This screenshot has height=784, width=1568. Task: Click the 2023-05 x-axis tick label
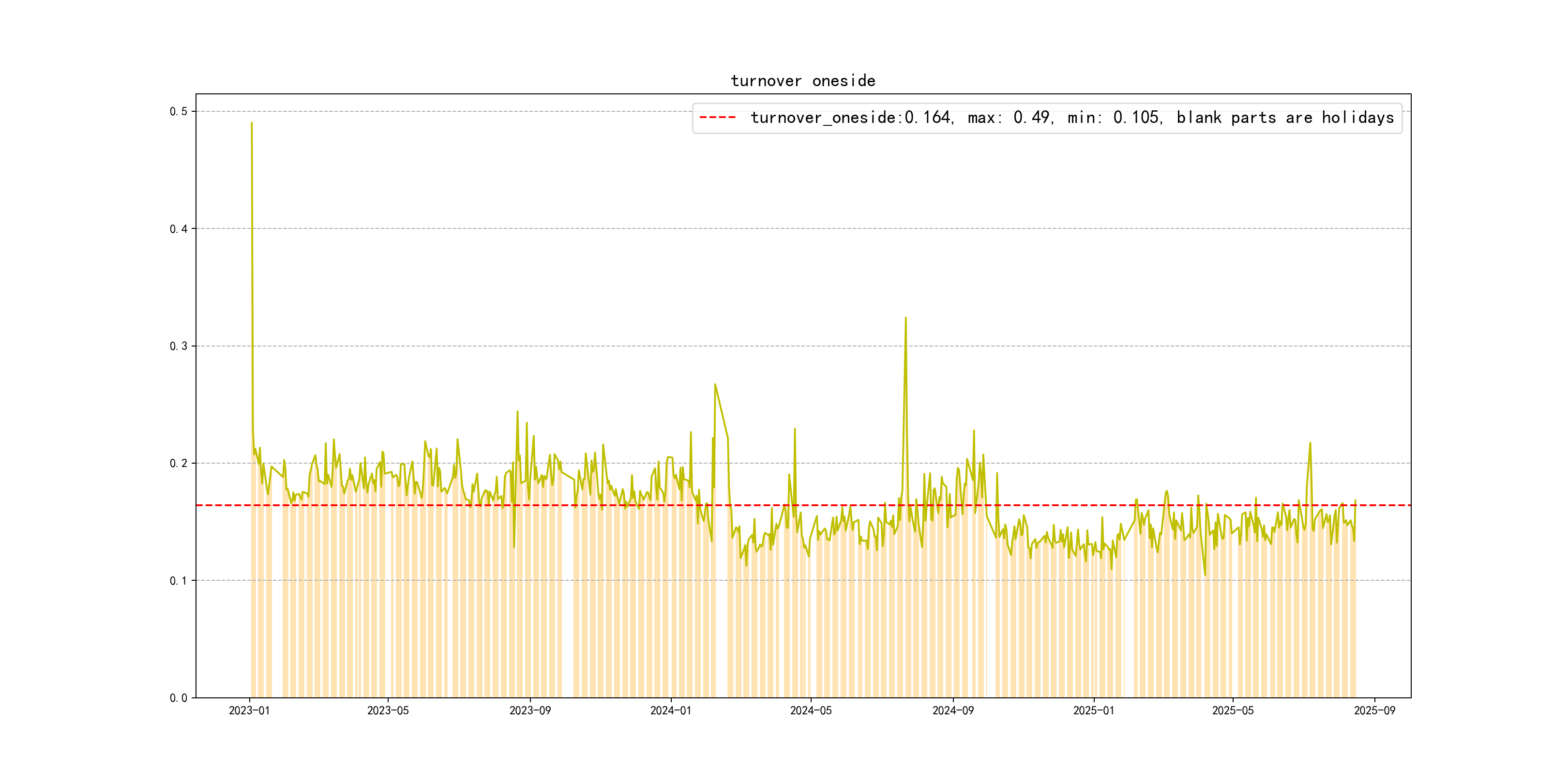(388, 710)
